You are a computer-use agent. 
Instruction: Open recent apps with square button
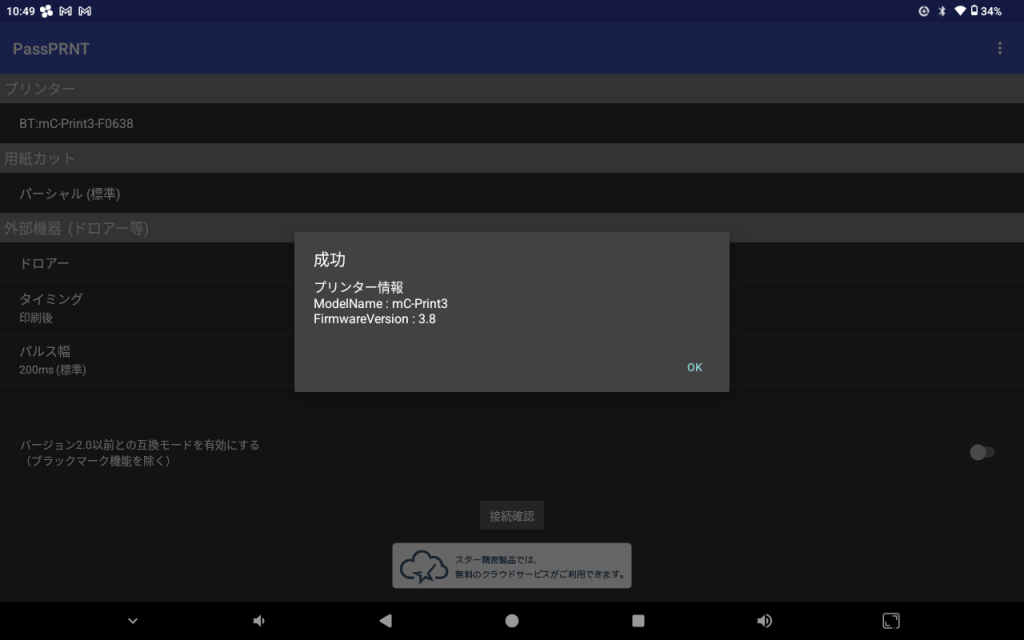pos(638,621)
